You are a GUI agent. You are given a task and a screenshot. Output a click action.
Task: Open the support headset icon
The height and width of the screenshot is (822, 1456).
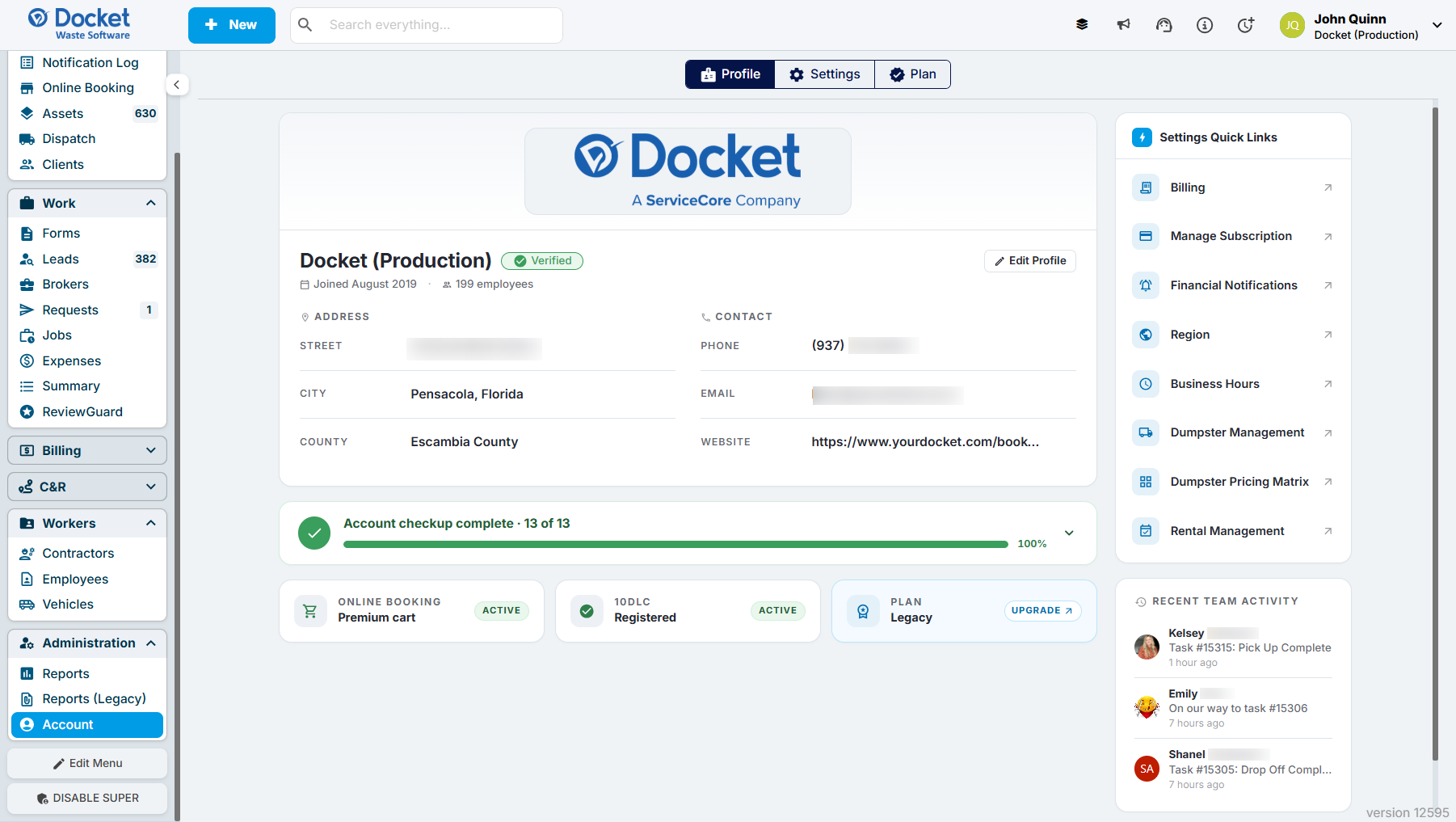pyautogui.click(x=1164, y=25)
